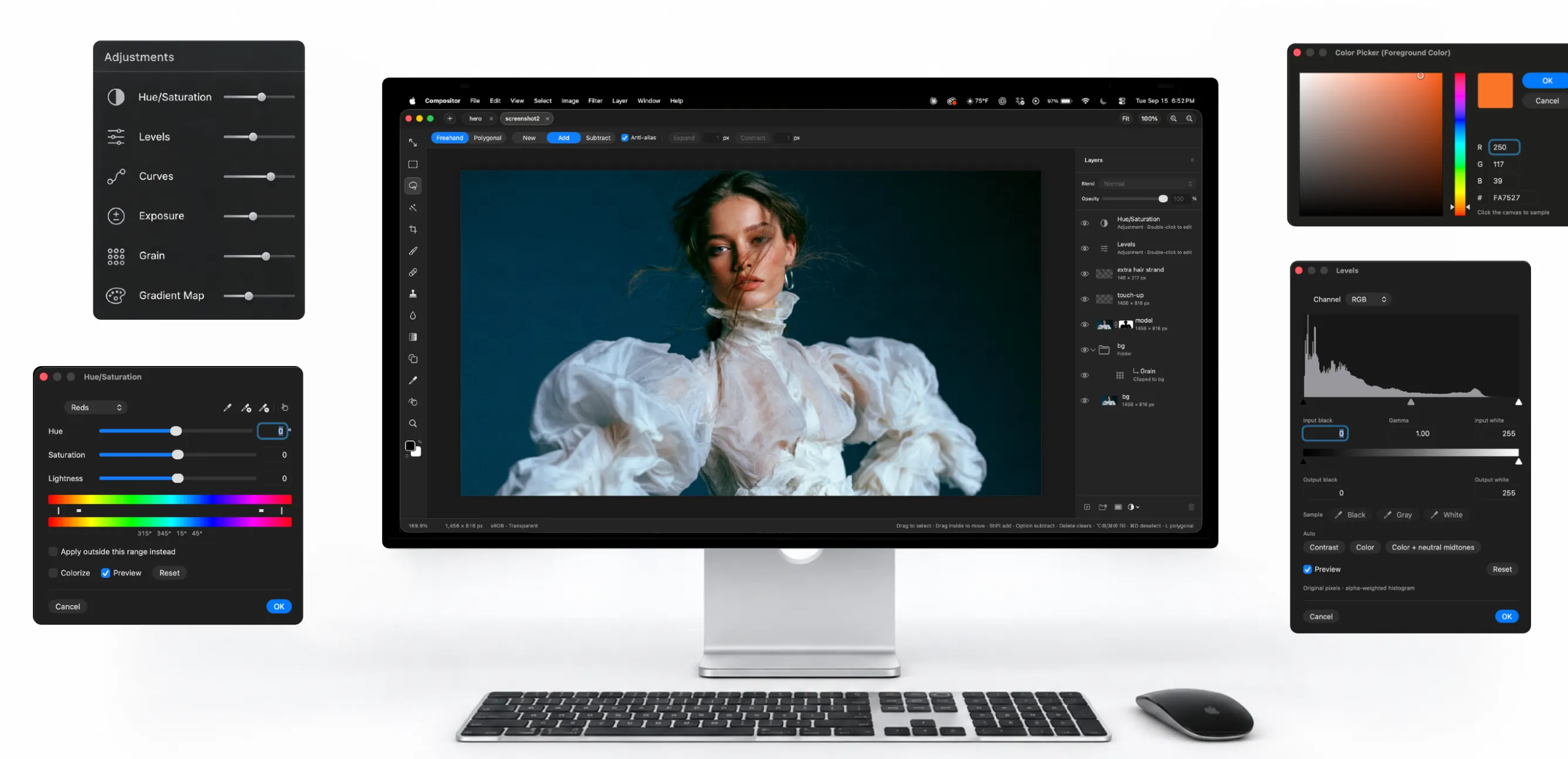This screenshot has height=759, width=1568.
Task: Activate the Crop tool
Action: (413, 229)
